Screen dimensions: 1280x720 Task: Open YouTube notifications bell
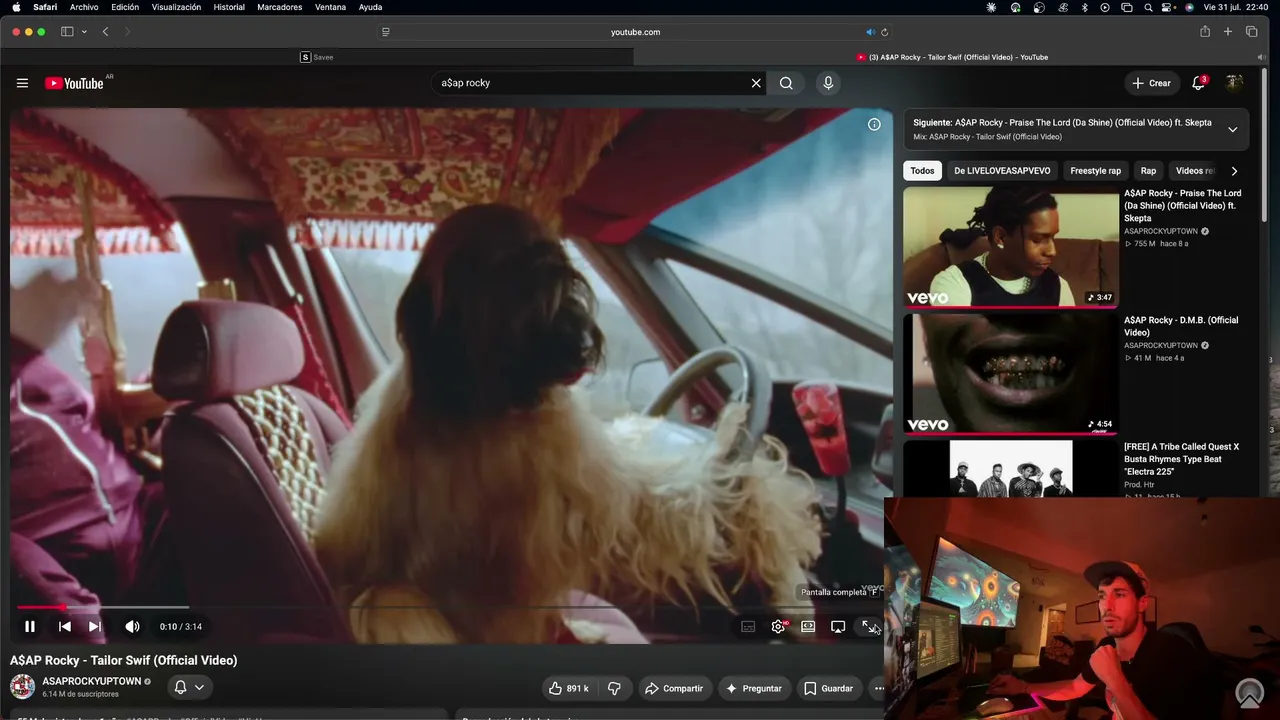[x=1198, y=83]
